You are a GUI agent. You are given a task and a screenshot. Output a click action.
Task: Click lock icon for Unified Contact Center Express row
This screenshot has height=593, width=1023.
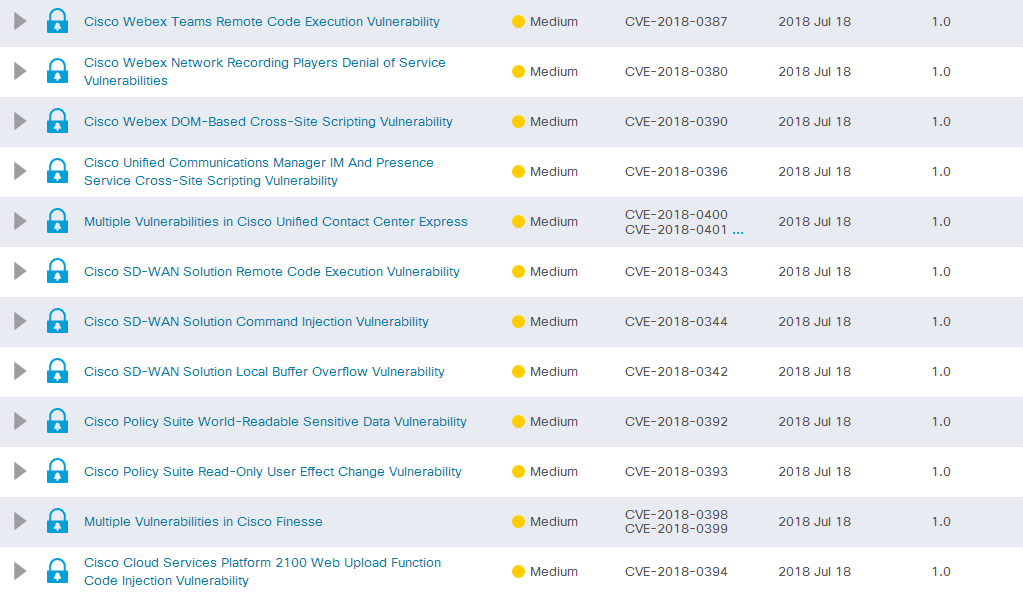pyautogui.click(x=58, y=222)
